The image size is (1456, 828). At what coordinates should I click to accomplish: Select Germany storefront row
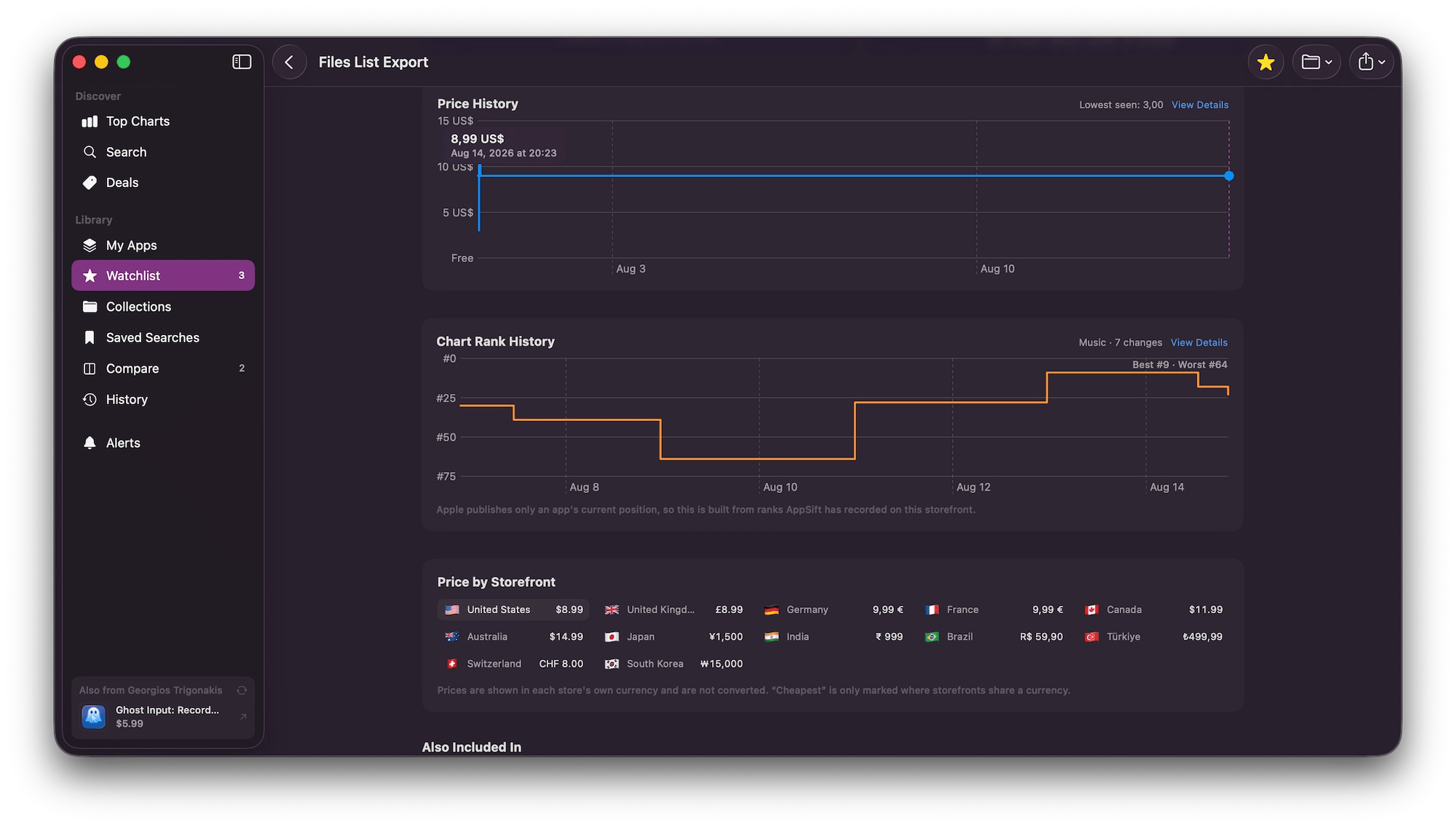pyautogui.click(x=833, y=610)
